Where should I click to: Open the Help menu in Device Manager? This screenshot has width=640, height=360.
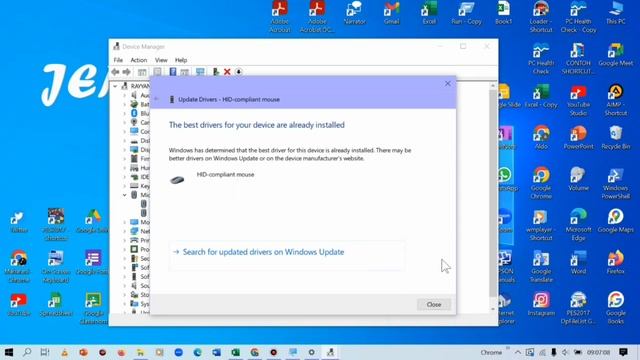[x=181, y=60]
